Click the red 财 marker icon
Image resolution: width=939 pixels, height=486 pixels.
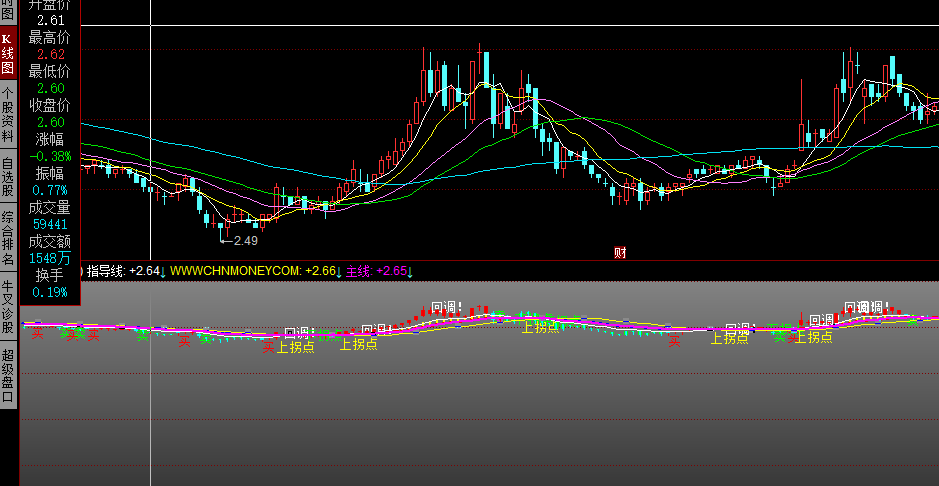[620, 253]
